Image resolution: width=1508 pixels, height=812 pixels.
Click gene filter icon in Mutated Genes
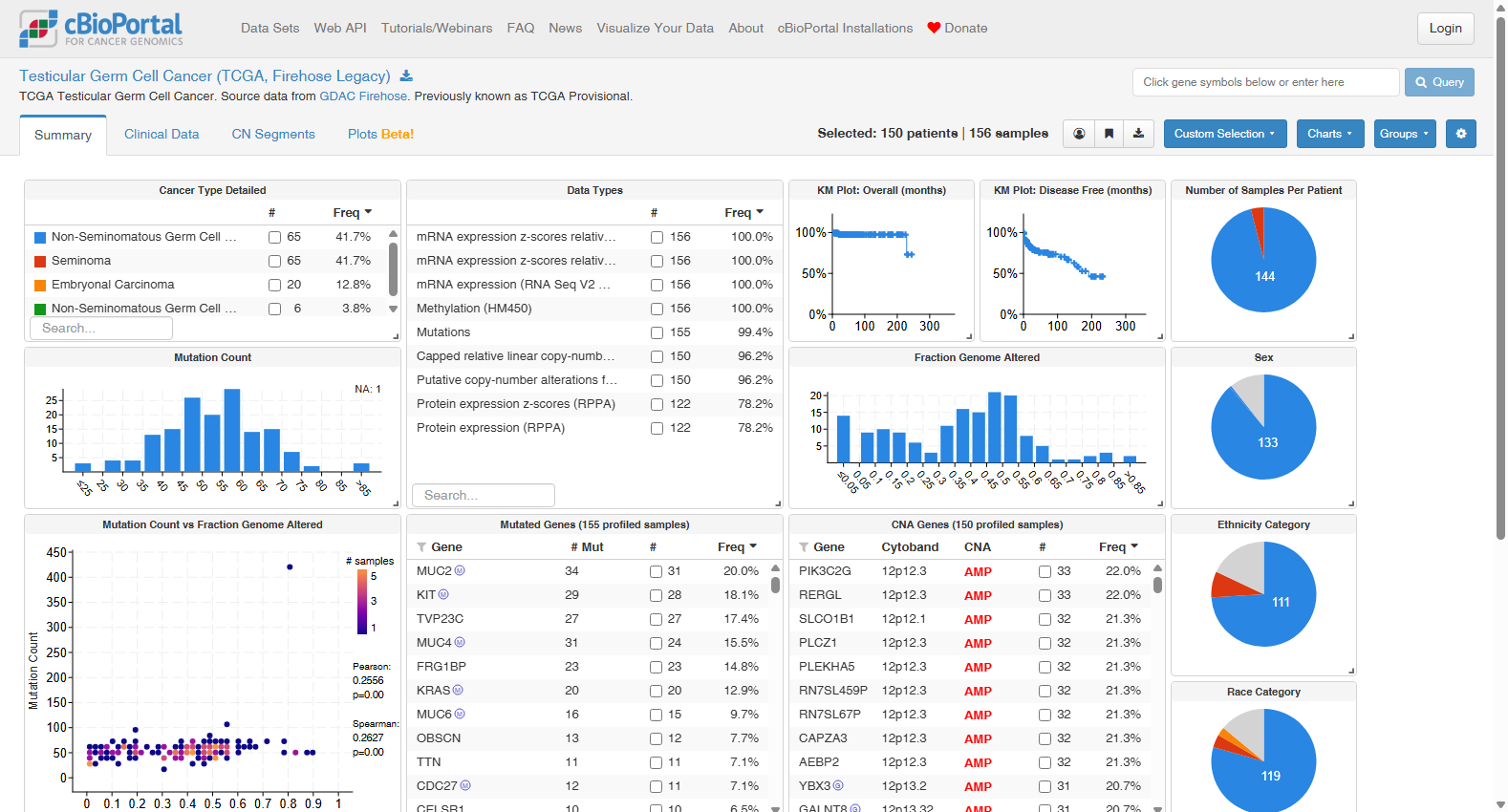(421, 547)
